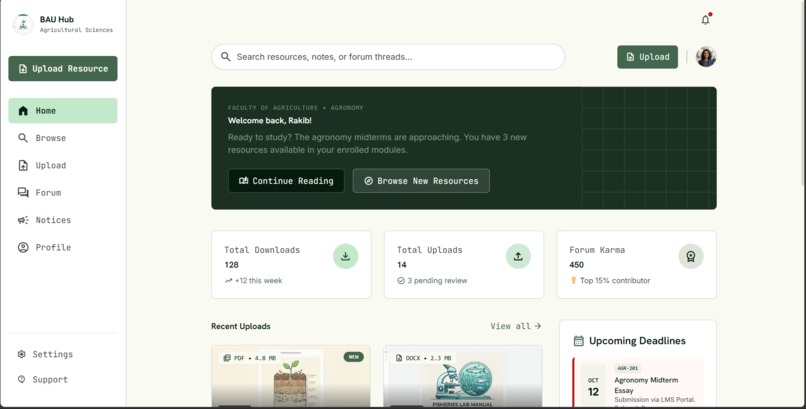The height and width of the screenshot is (409, 806).
Task: Click the Settings gear icon
Action: tap(22, 354)
